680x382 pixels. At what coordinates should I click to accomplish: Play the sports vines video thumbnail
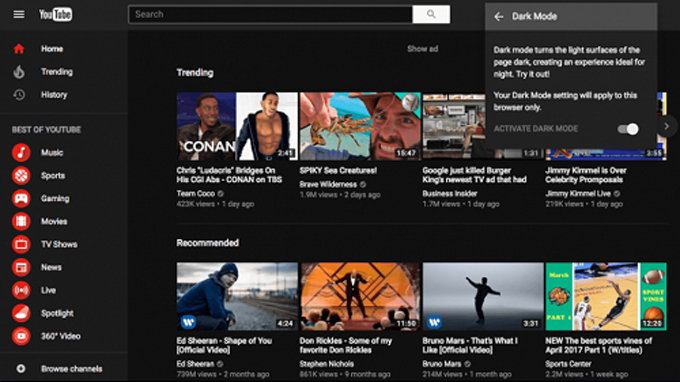coord(606,297)
